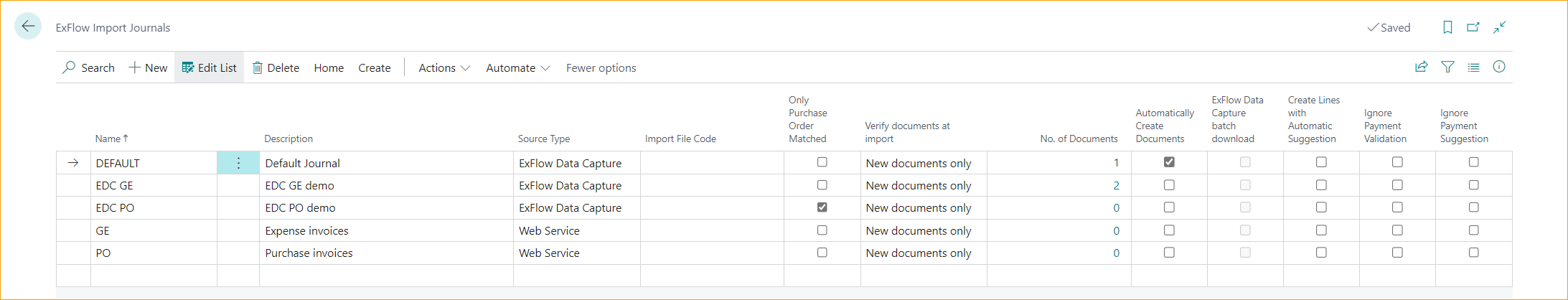Click the empty new row Name cell
Screen dimensions: 1568x300
tap(154, 276)
